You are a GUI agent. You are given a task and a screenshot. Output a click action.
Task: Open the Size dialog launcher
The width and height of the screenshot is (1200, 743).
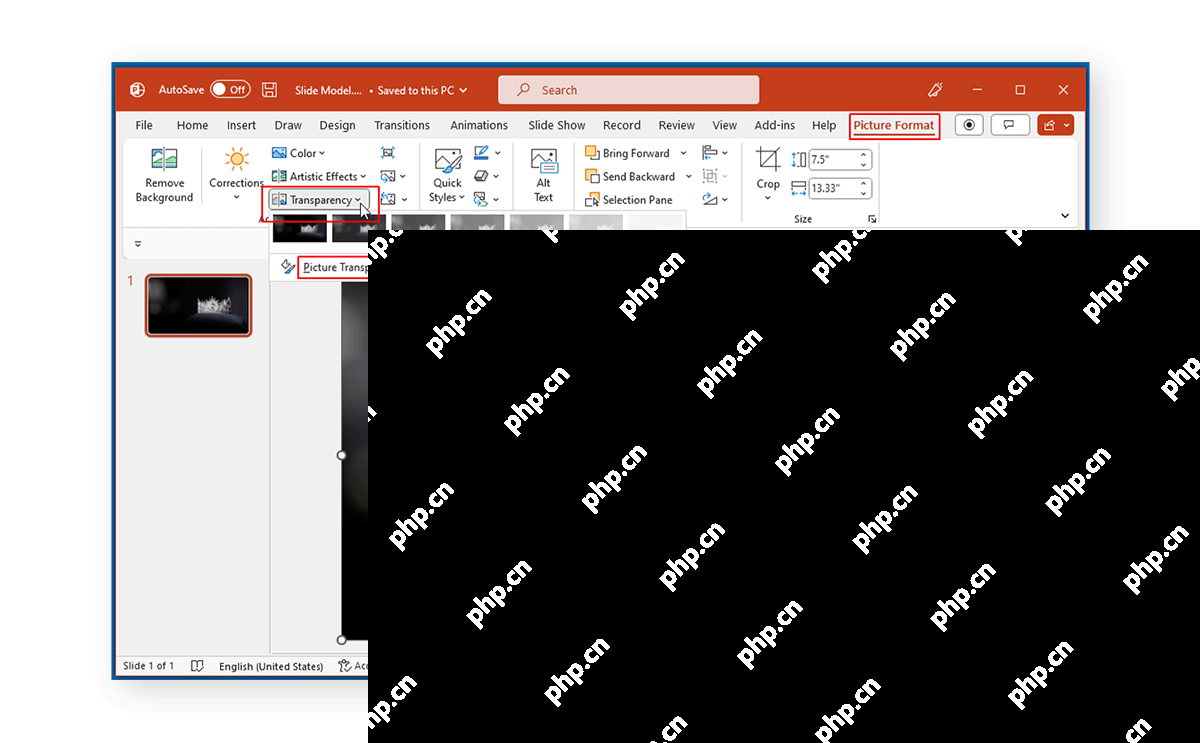(x=872, y=218)
